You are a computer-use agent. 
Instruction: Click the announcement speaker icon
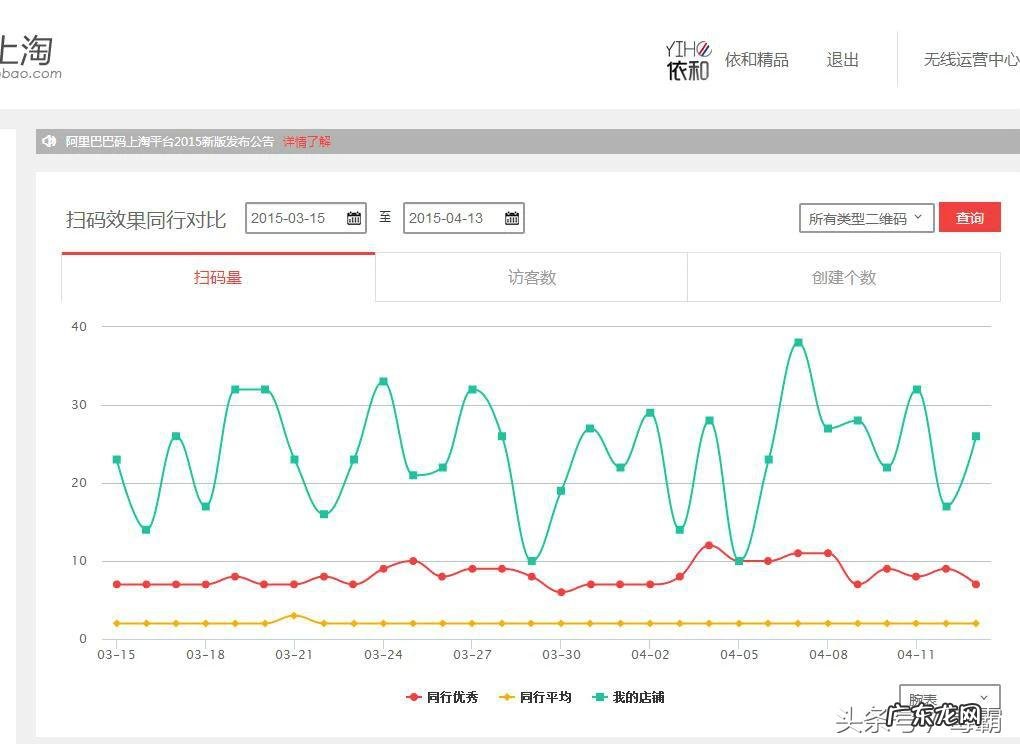click(48, 142)
